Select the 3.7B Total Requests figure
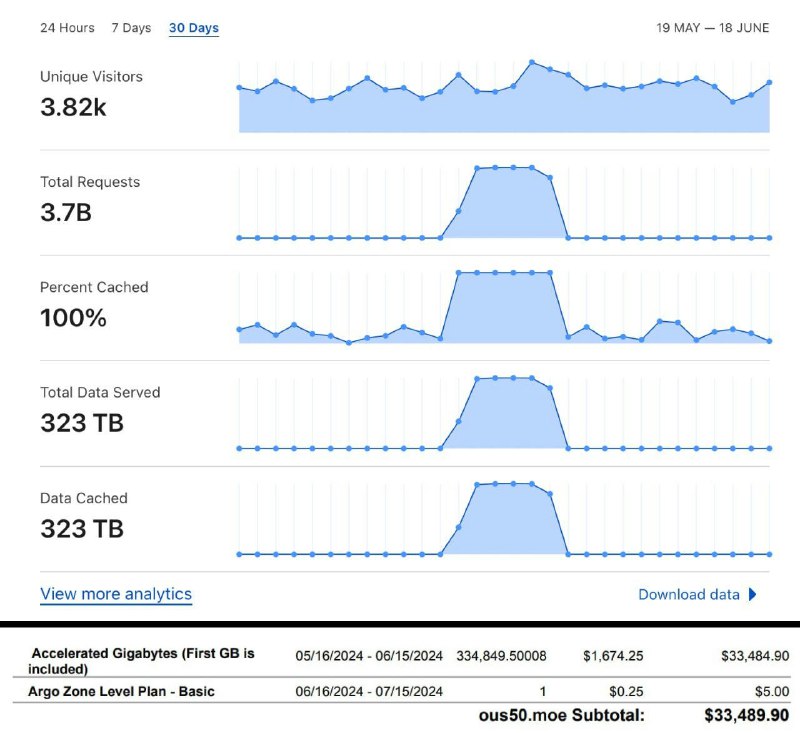Screen dimensions: 800x733 tap(66, 213)
